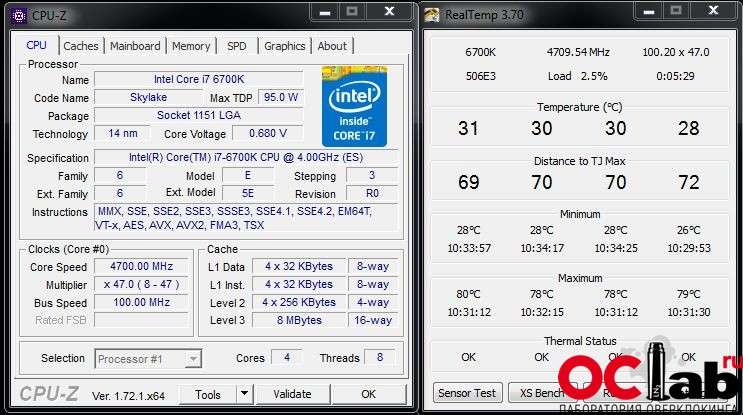743x415 pixels.
Task: Click the Validate button
Action: 292,394
